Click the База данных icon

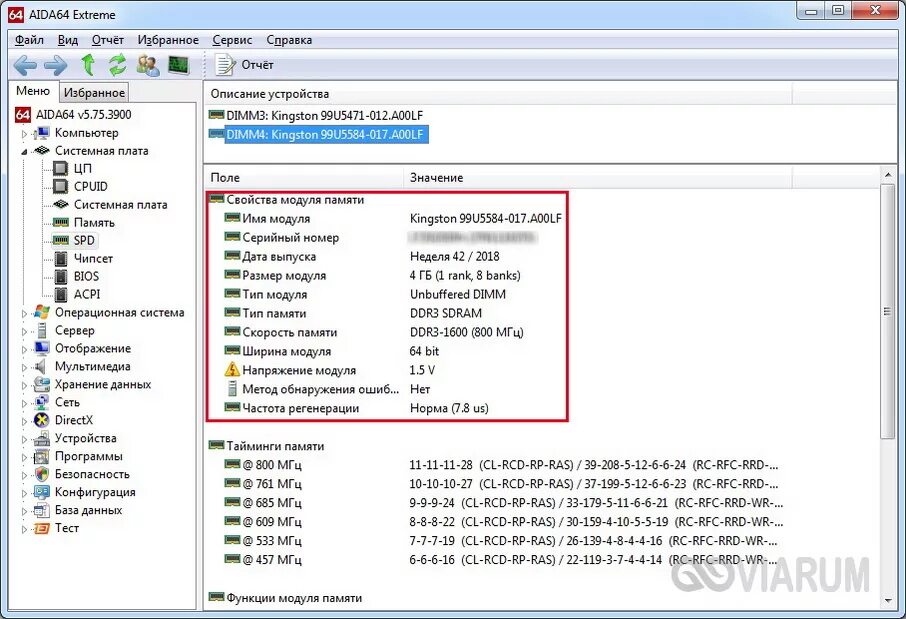pos(42,510)
